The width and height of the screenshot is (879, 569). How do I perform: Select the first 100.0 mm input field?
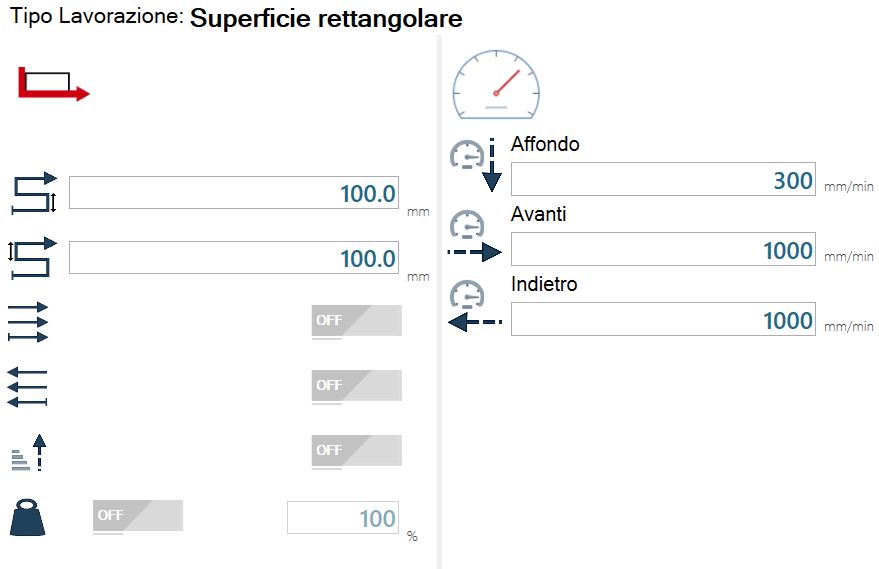(x=234, y=193)
